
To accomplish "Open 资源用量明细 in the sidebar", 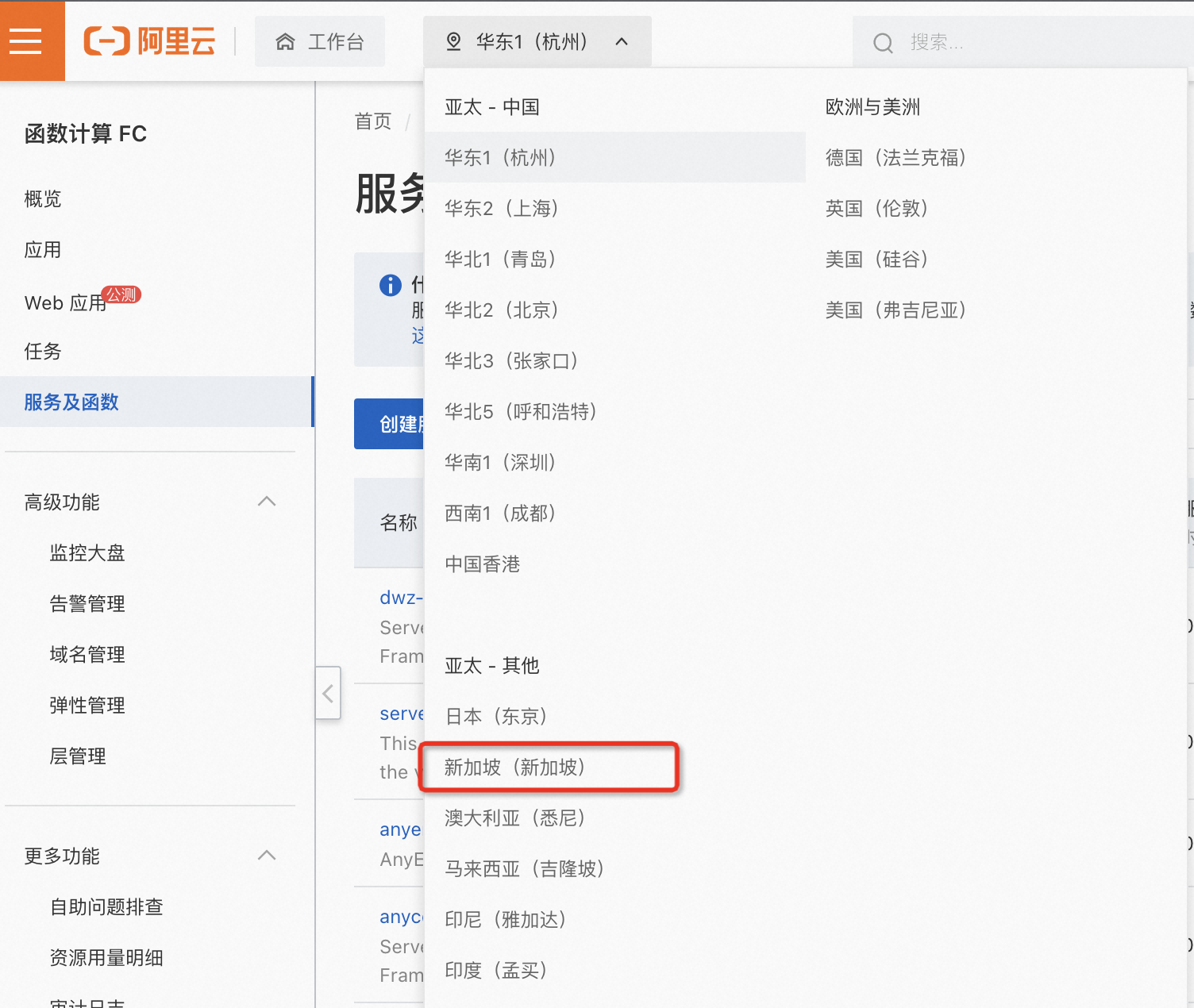I will pyautogui.click(x=106, y=958).
